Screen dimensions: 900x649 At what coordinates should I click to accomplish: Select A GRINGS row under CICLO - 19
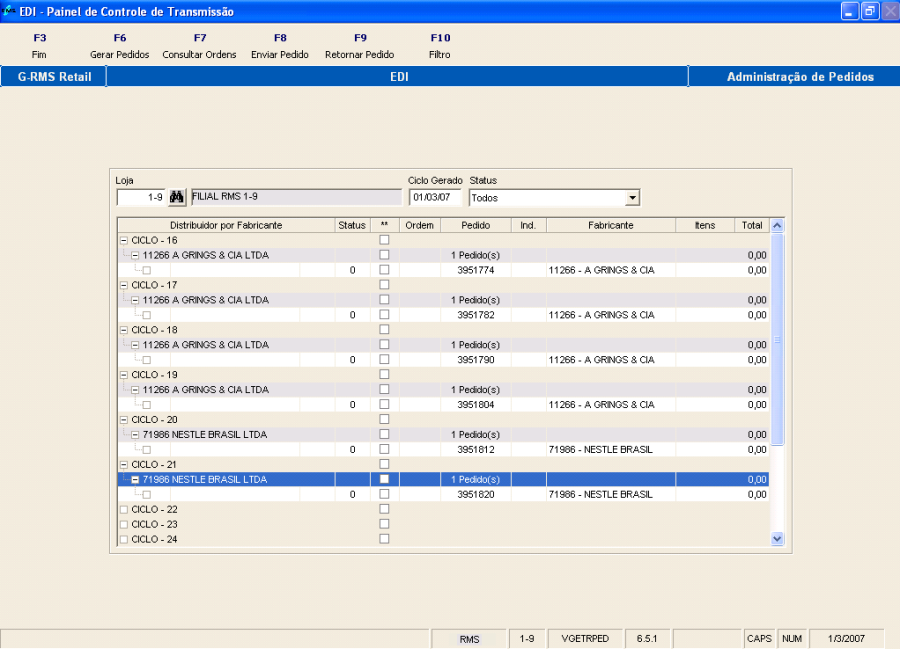[443, 390]
